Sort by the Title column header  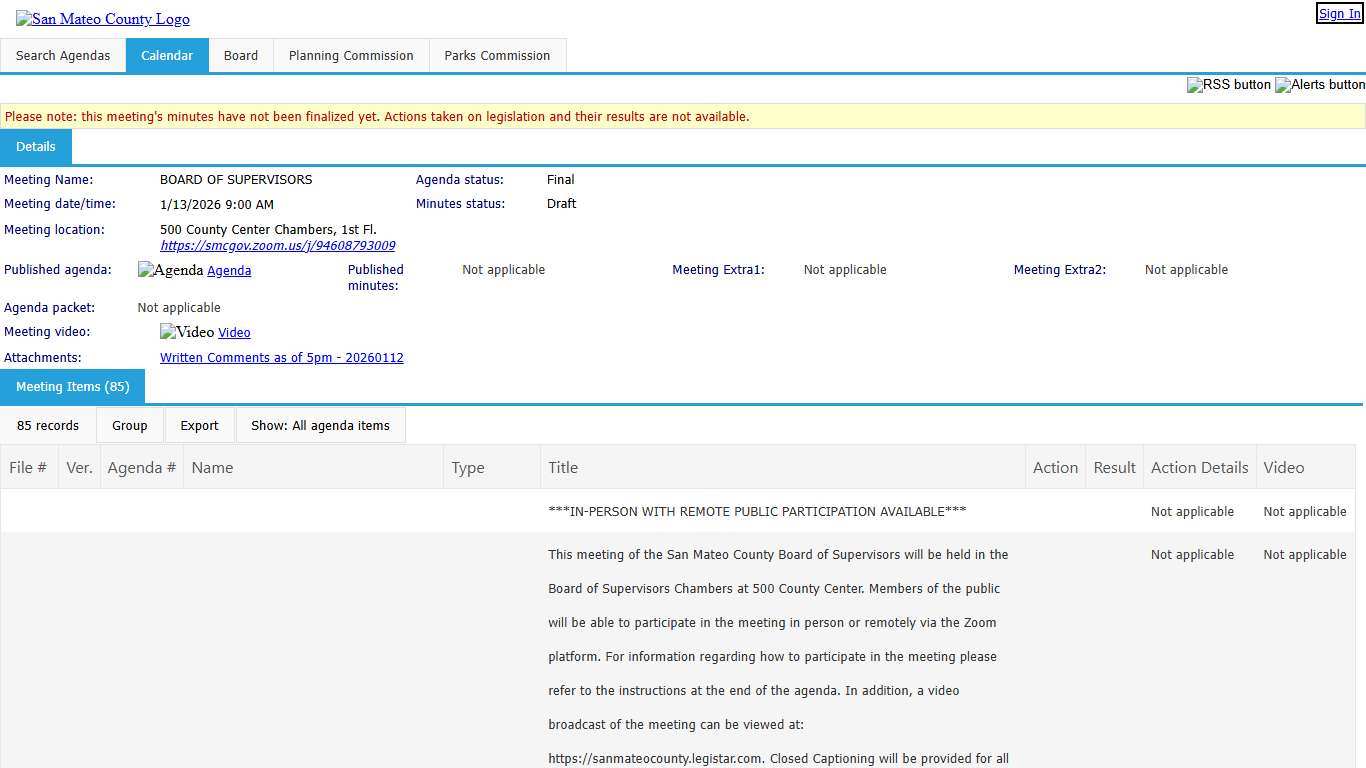[563, 467]
